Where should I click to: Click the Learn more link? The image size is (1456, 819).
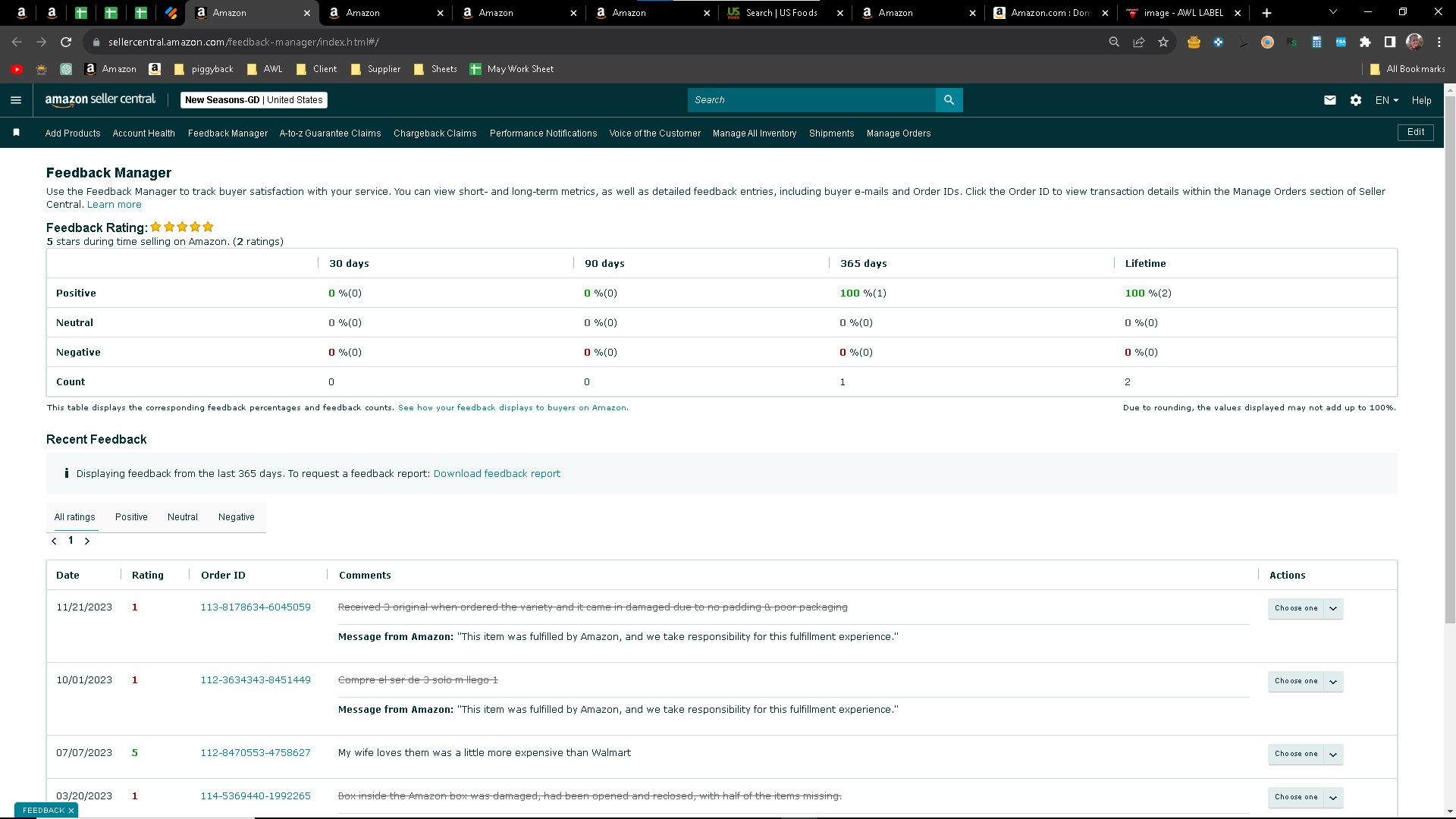click(115, 205)
